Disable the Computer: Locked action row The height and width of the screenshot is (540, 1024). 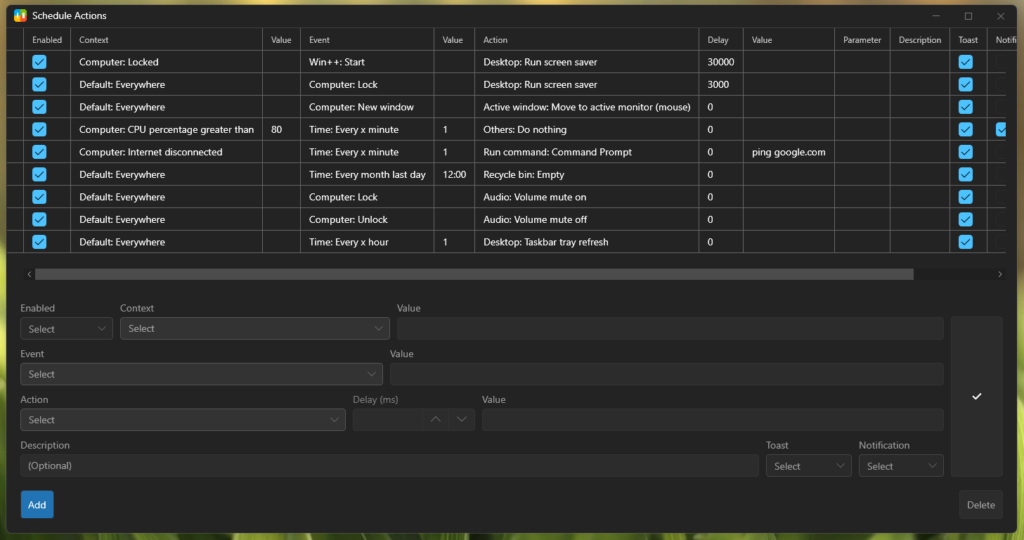pos(39,62)
